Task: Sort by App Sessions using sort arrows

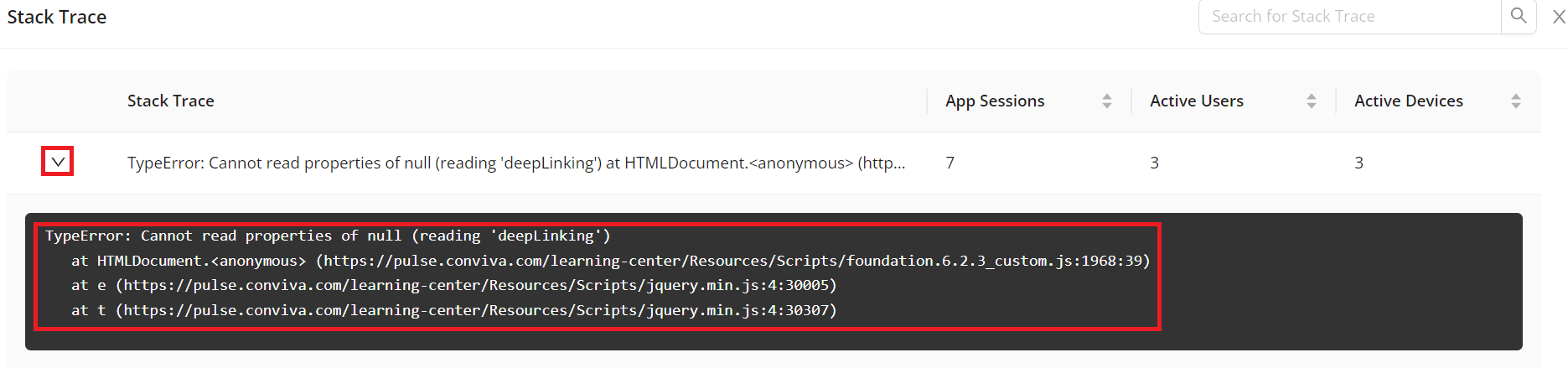Action: pyautogui.click(x=1106, y=101)
